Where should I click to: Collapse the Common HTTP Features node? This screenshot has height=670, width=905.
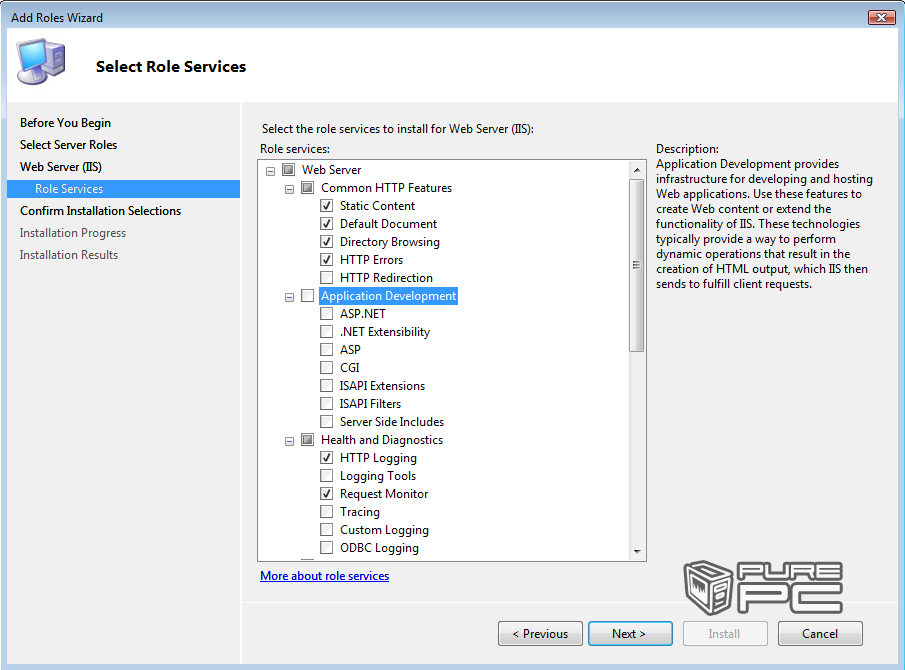(x=289, y=189)
